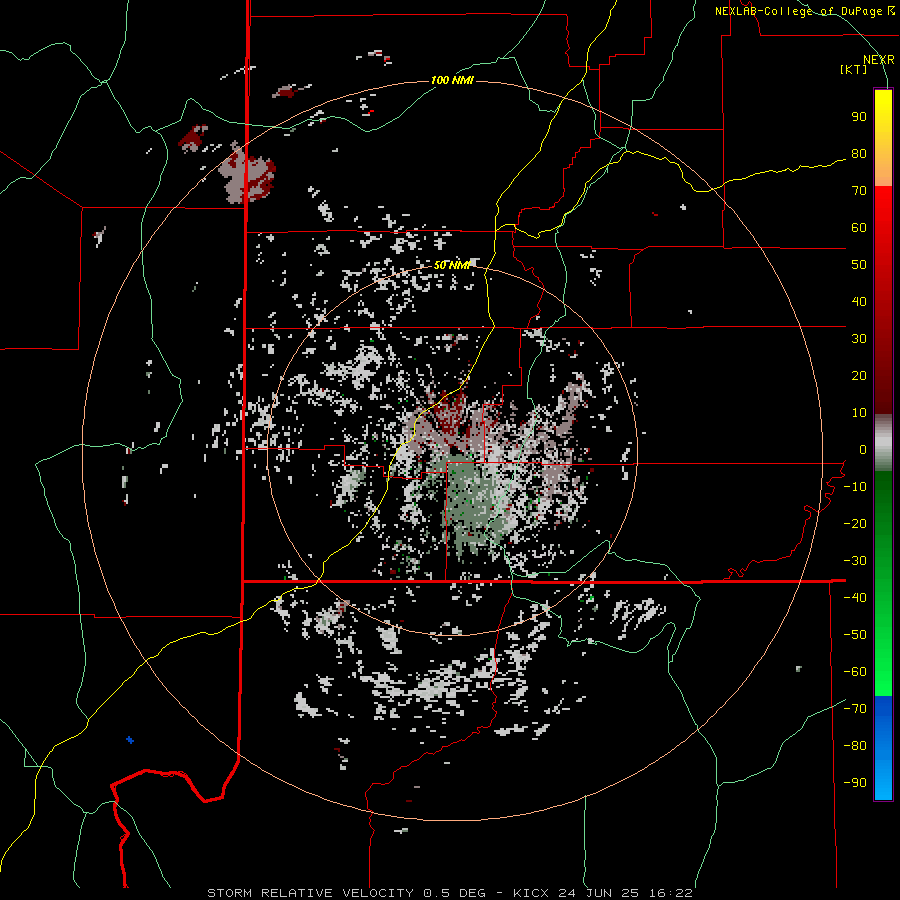Click the positive 90 colorbar value
Viewport: 900px width, 900px height.
click(859, 117)
